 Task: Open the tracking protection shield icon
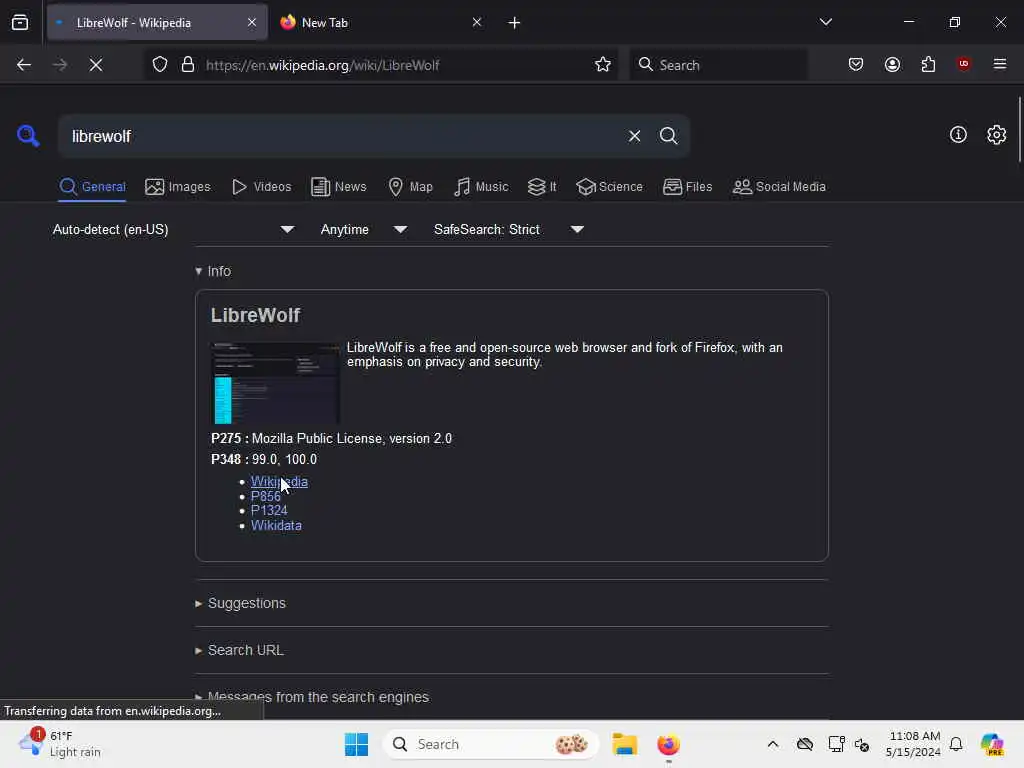pyautogui.click(x=160, y=65)
